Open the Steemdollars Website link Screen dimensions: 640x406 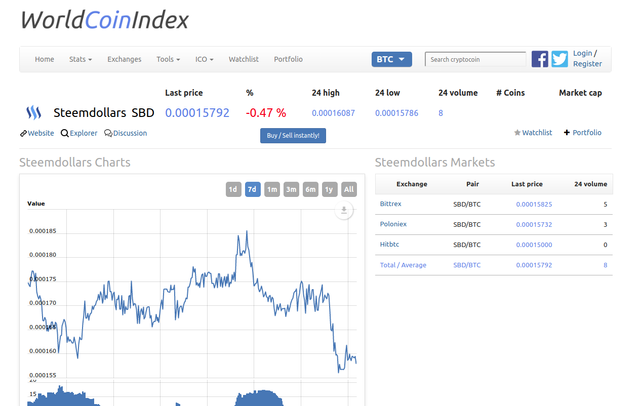[37, 133]
